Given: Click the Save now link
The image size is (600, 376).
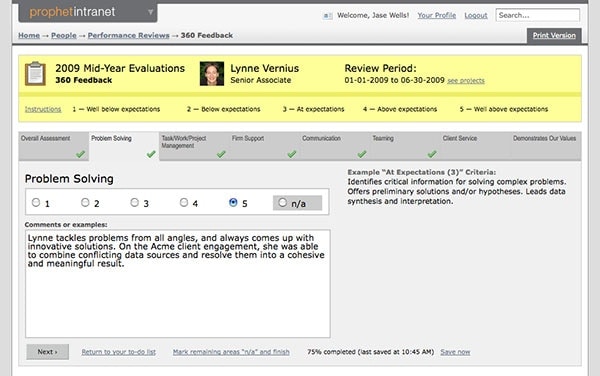Looking at the screenshot, I should coord(455,352).
